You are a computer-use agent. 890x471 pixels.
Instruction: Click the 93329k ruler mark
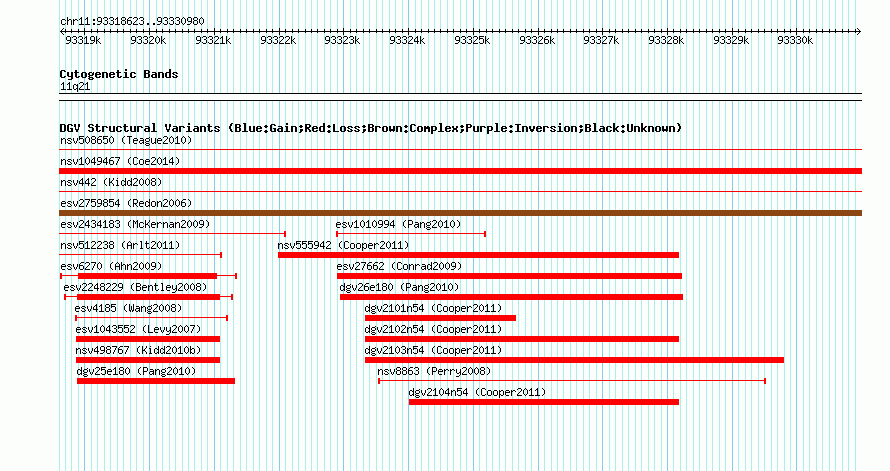[731, 40]
